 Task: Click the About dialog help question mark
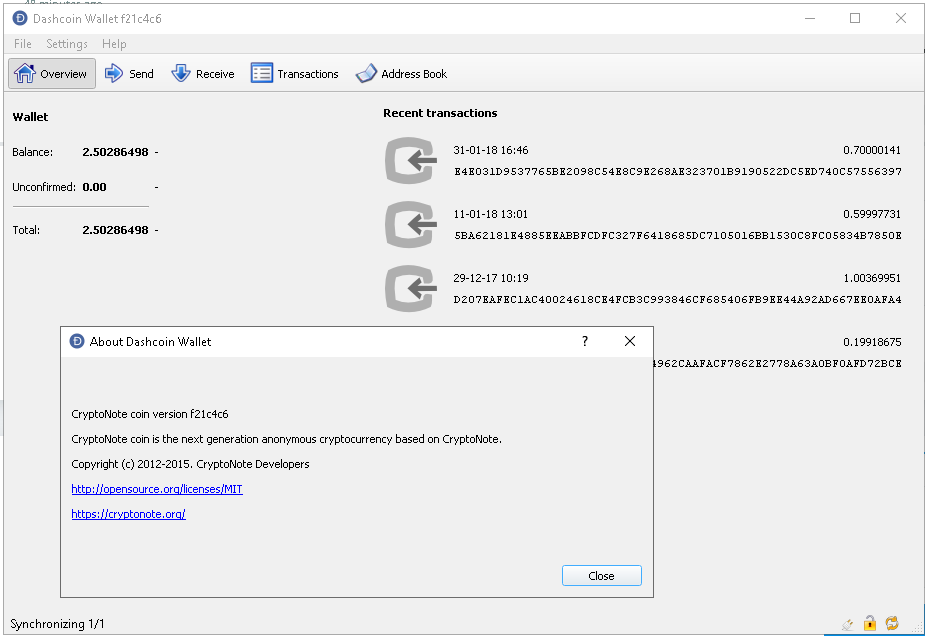coord(585,341)
